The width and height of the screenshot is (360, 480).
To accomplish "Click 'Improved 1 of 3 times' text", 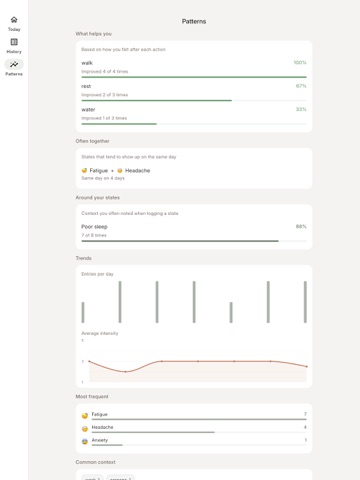I will 104,118.
